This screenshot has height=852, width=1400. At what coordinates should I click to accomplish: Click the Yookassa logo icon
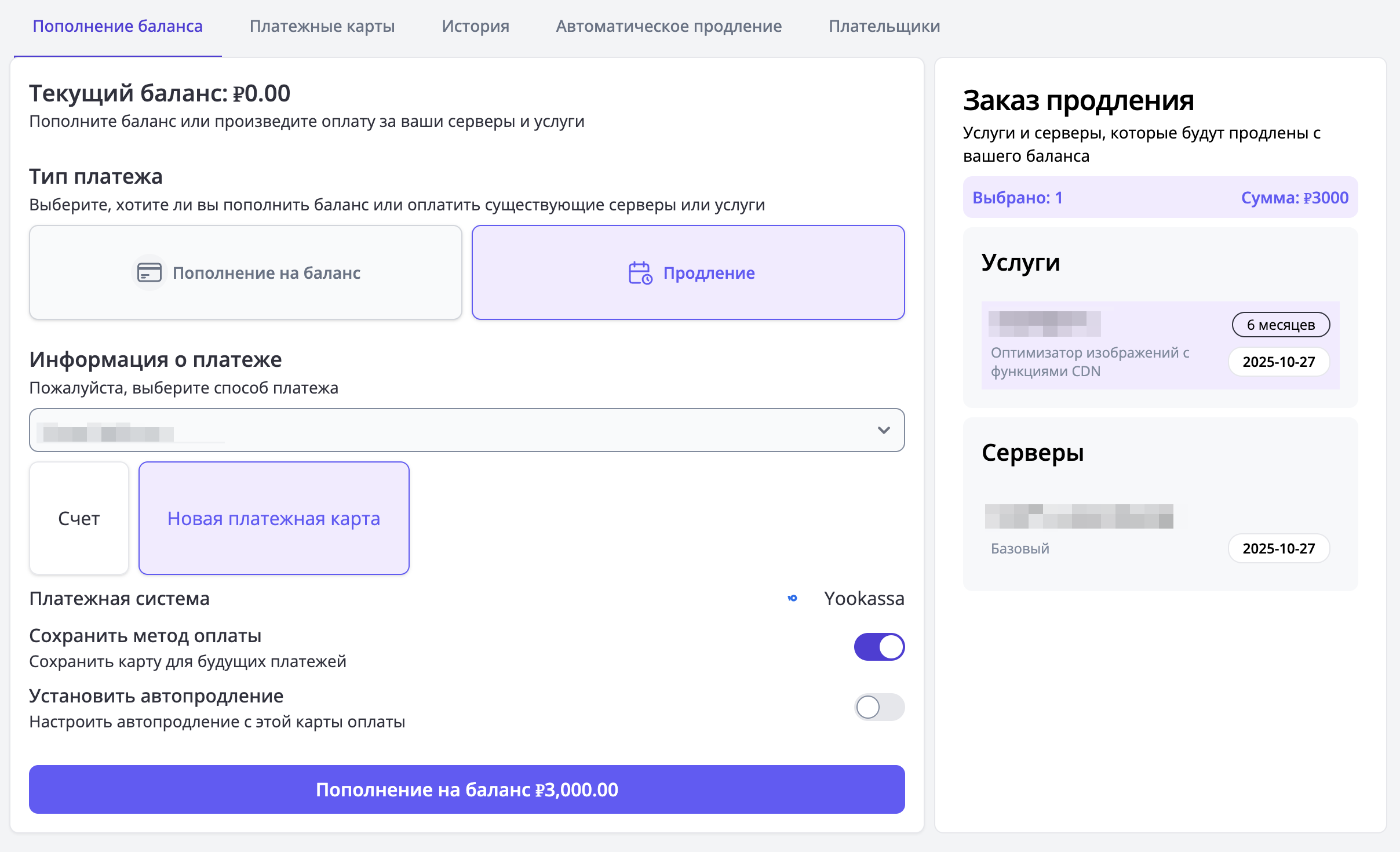click(x=792, y=598)
